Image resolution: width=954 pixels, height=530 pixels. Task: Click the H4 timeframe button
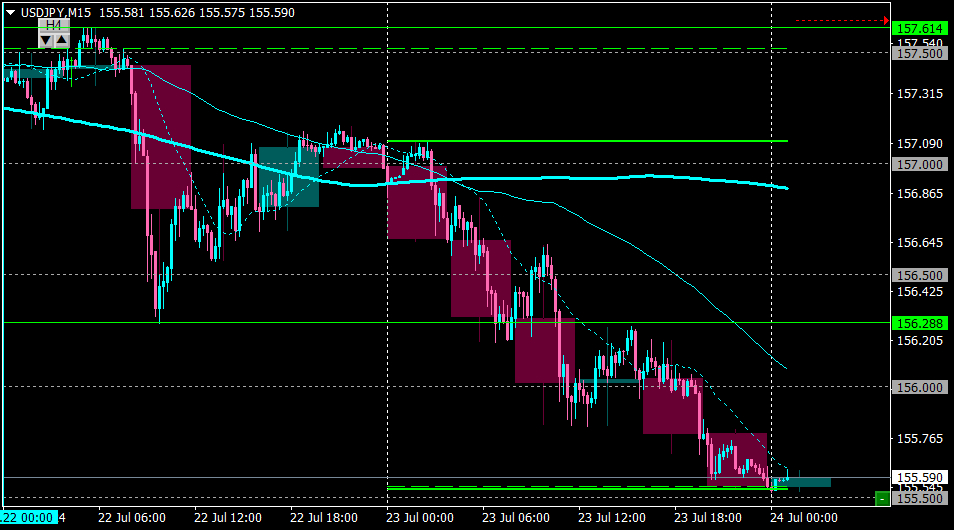54,26
